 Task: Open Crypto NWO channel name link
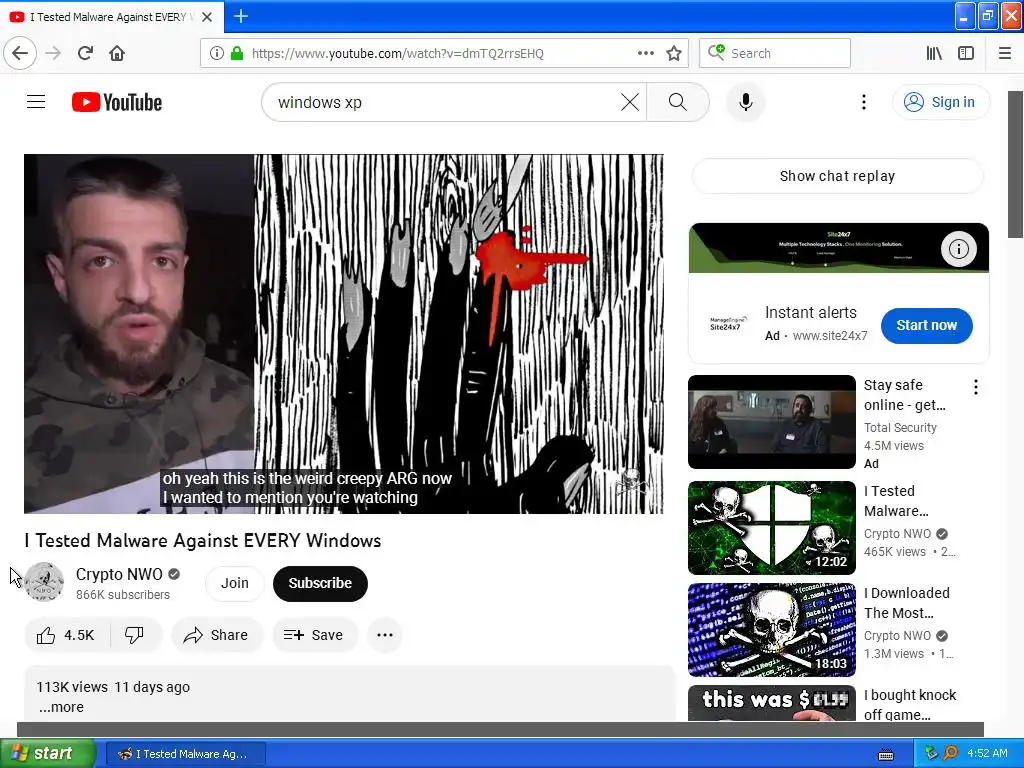click(119, 574)
